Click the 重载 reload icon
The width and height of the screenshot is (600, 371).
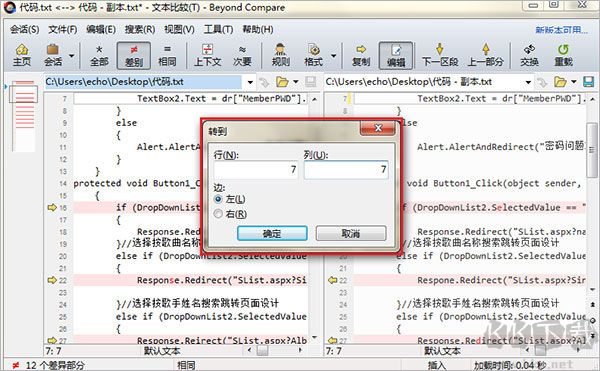(x=563, y=55)
